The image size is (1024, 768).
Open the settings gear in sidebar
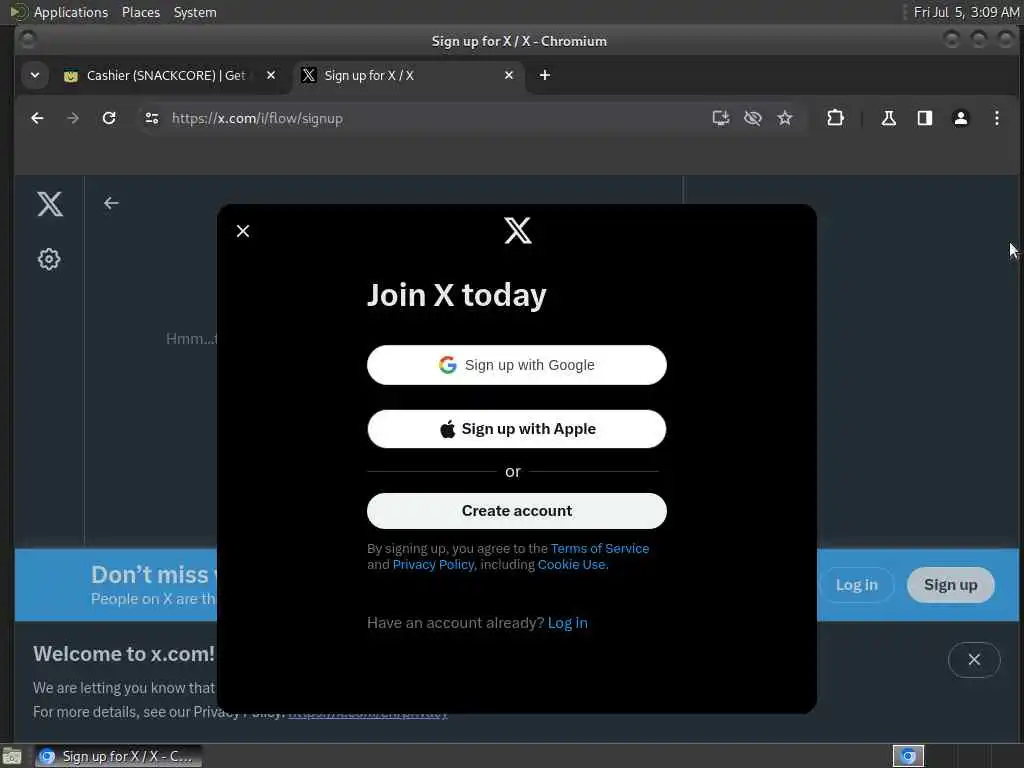coord(49,259)
